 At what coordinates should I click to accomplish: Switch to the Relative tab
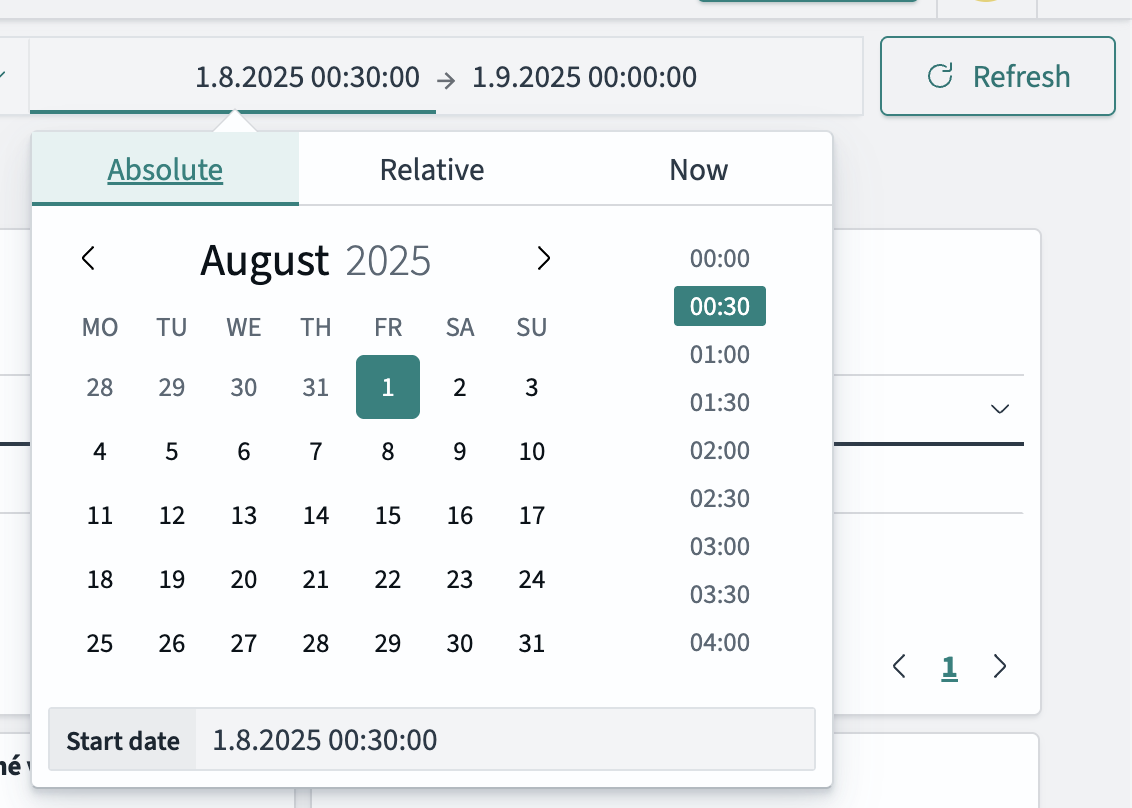point(432,170)
